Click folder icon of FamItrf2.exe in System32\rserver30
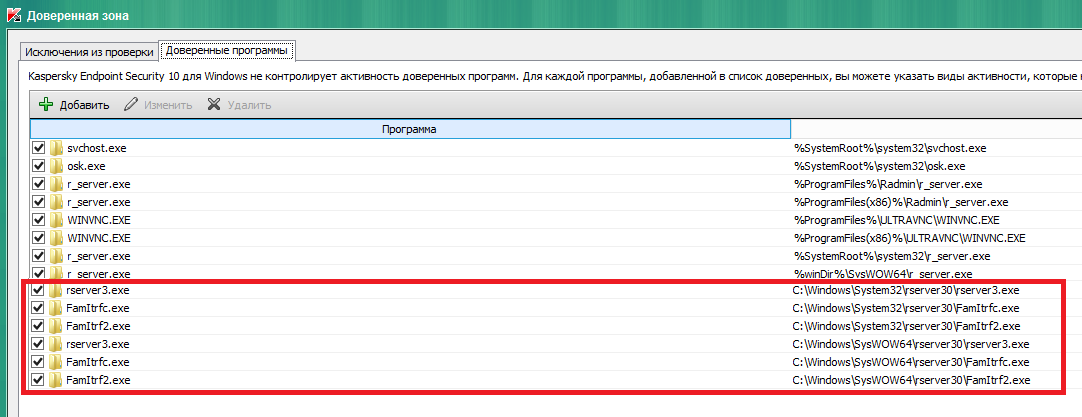This screenshot has height=417, width=1082. point(56,326)
